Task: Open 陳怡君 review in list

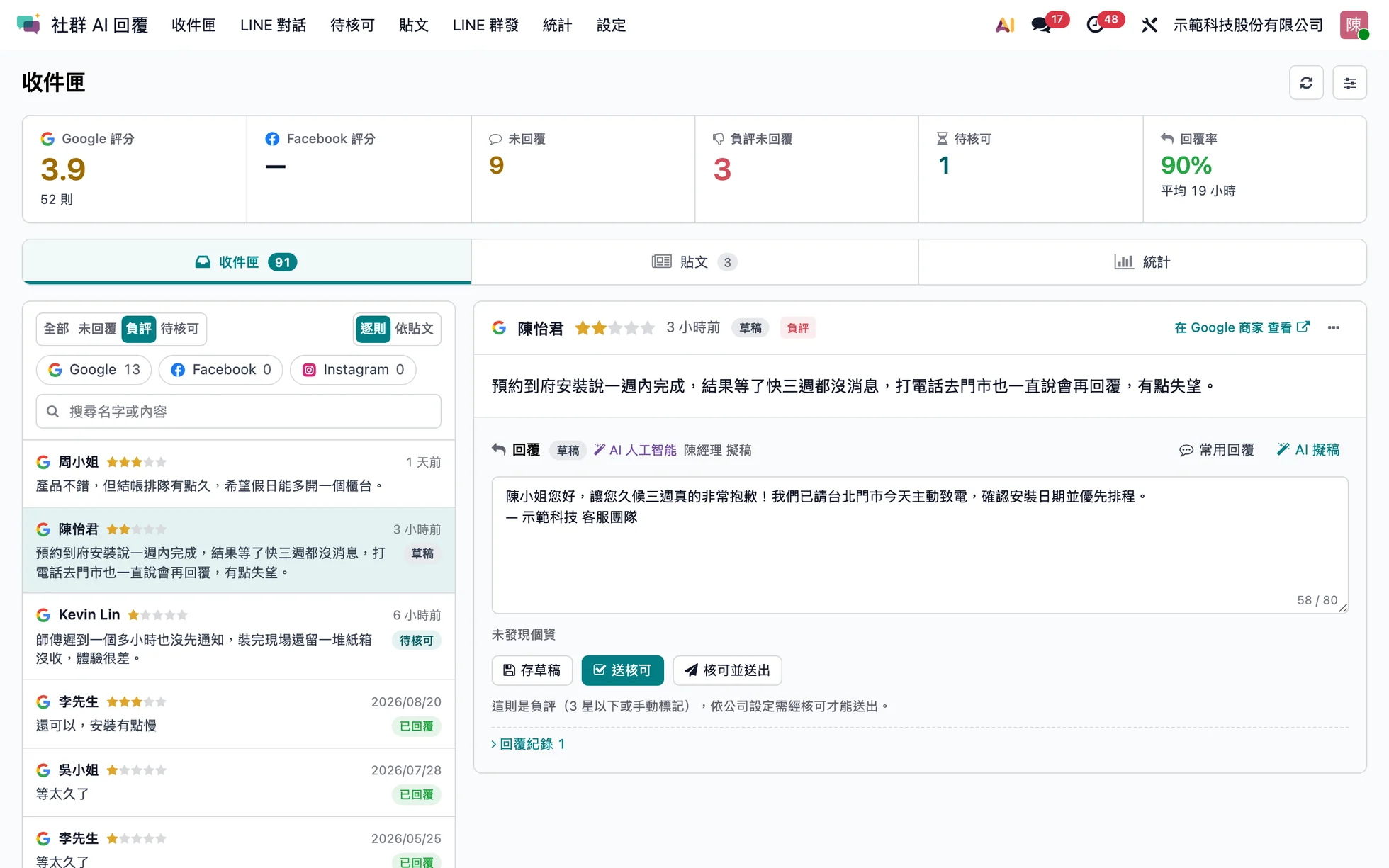Action: point(239,551)
